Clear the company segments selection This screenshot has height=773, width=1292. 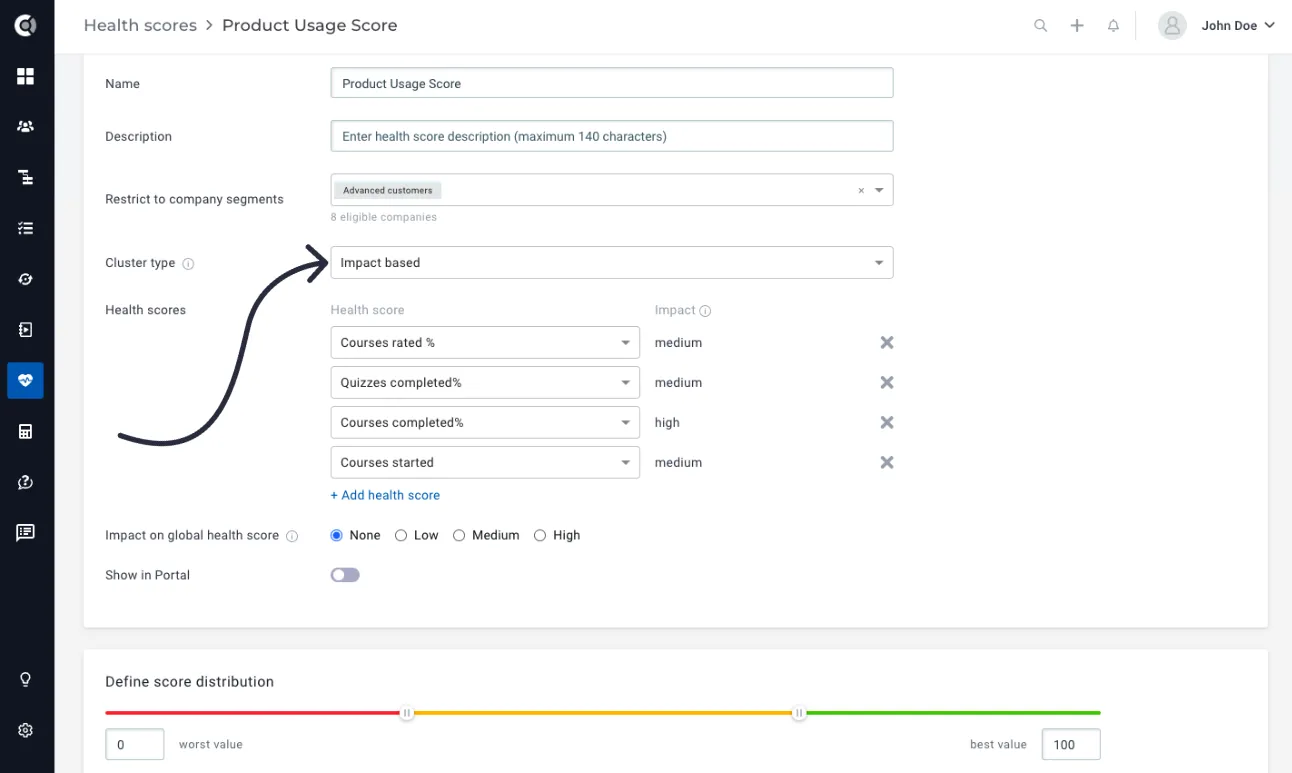tap(861, 190)
